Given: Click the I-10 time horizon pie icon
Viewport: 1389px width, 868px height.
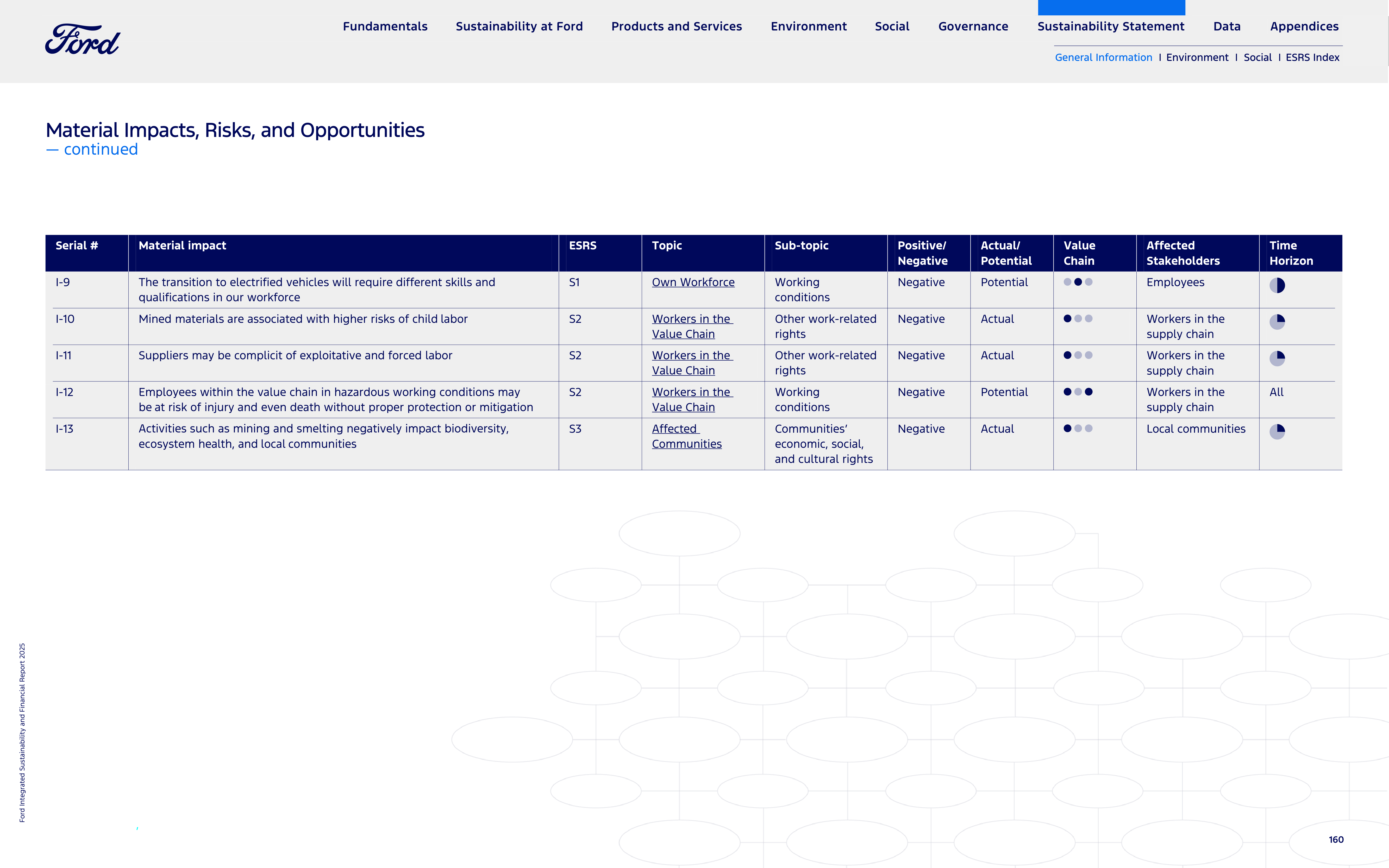Looking at the screenshot, I should [x=1277, y=322].
